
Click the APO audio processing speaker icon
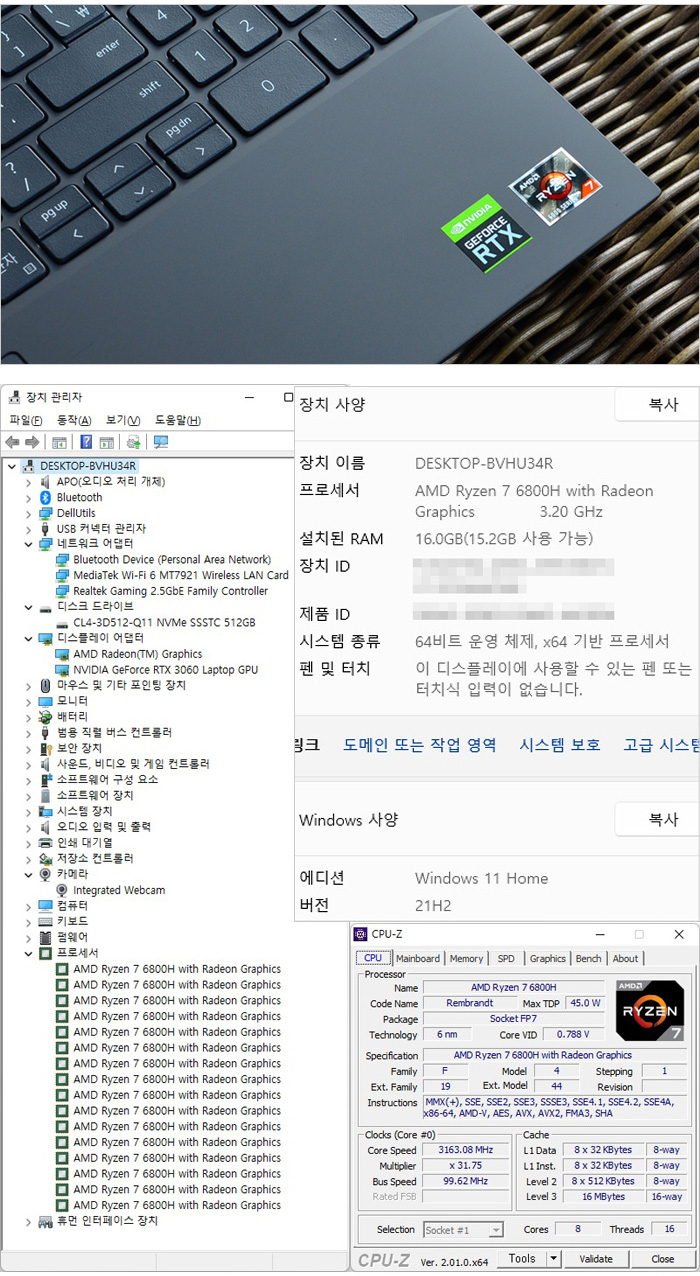tap(45, 481)
